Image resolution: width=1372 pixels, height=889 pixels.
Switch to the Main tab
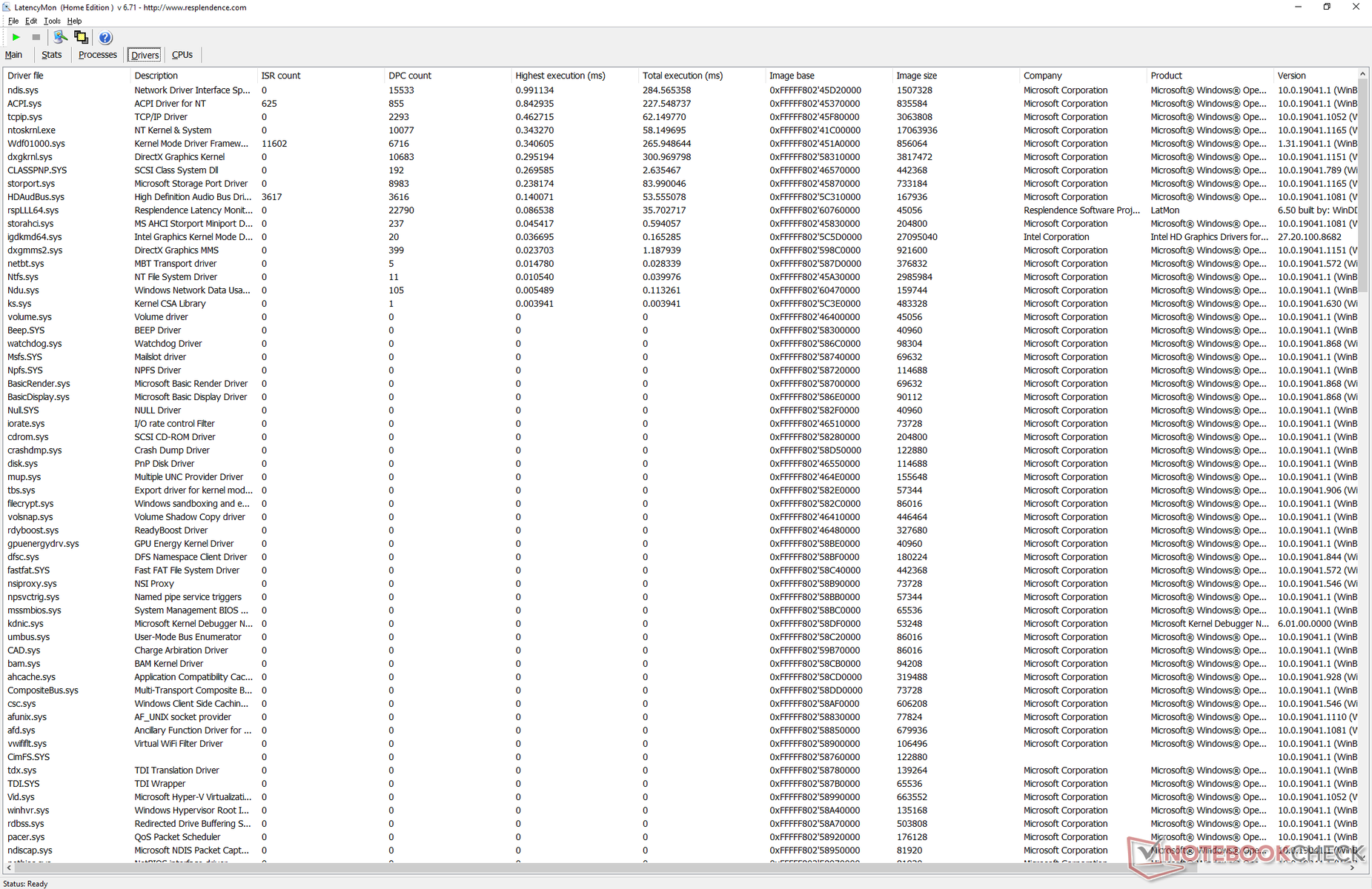[13, 55]
